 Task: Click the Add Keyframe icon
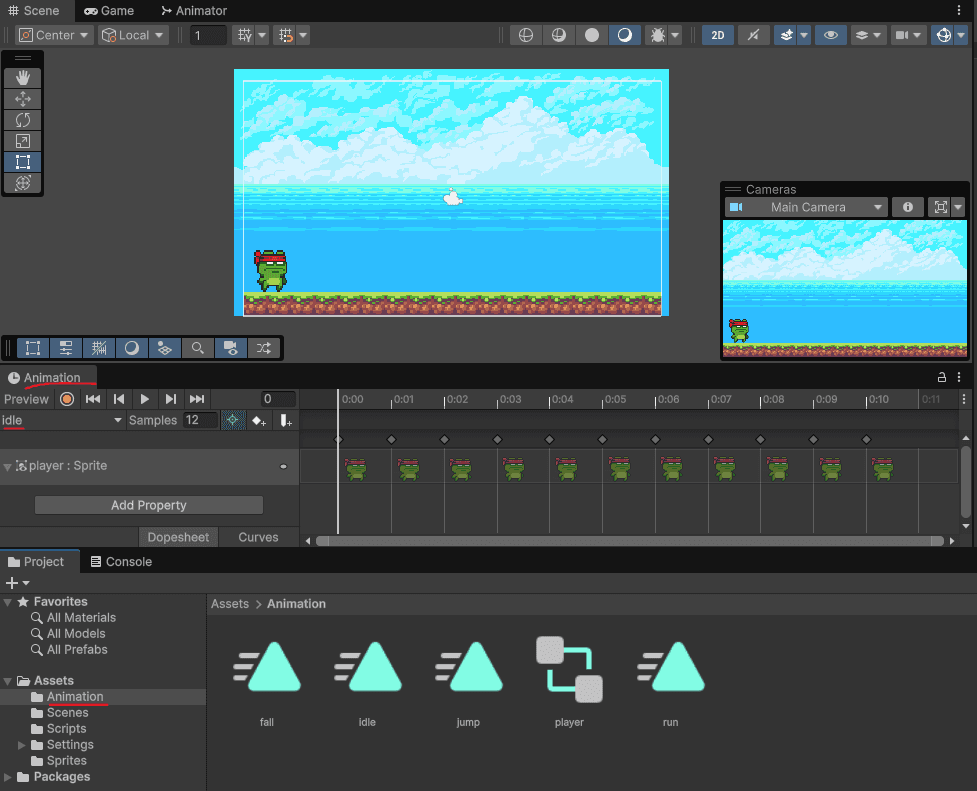(x=259, y=421)
